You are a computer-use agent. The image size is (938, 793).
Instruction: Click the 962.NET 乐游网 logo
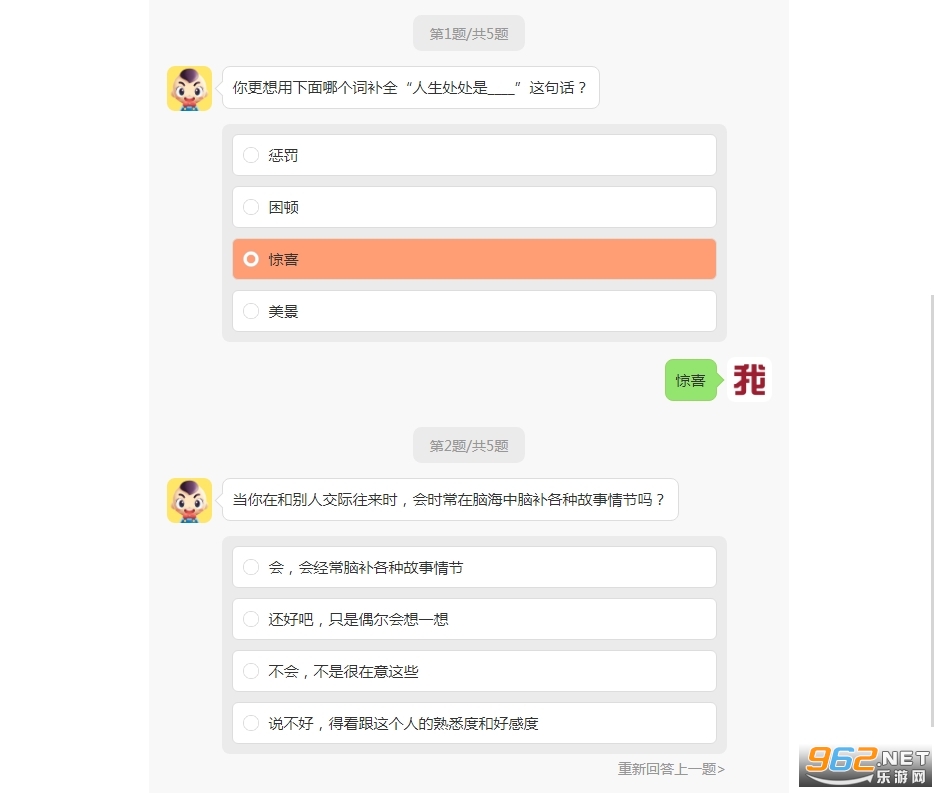tap(867, 765)
